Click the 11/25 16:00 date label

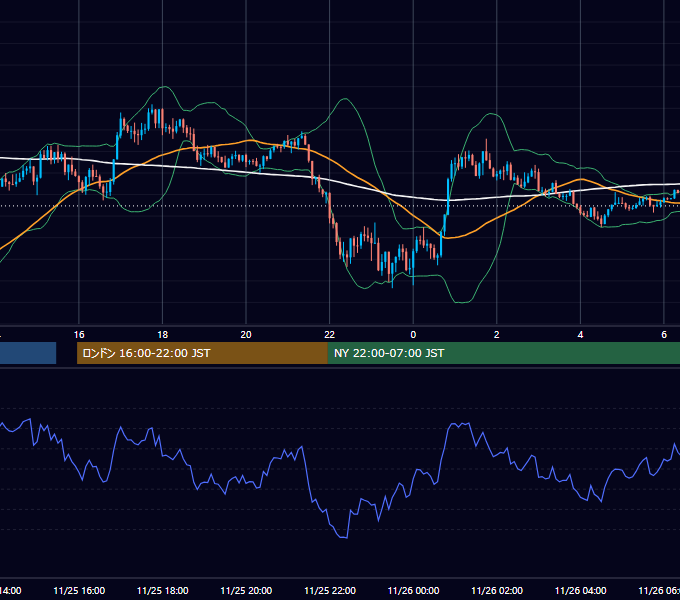click(79, 590)
